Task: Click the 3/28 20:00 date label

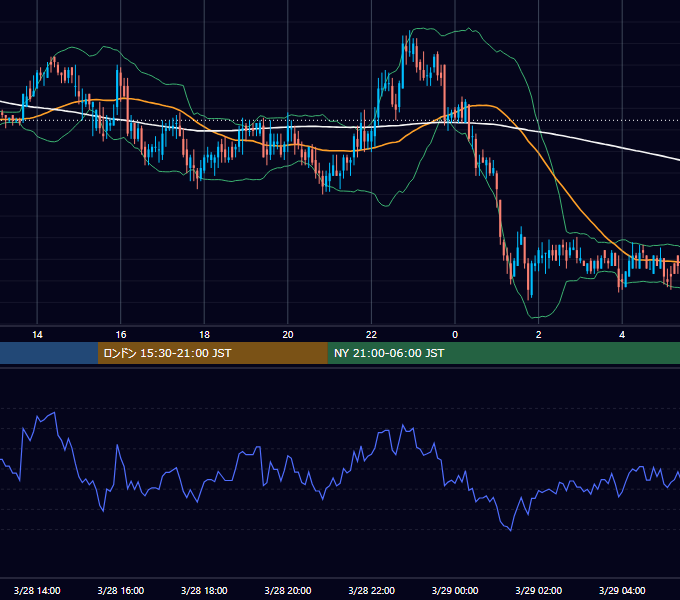Action: coord(288,590)
